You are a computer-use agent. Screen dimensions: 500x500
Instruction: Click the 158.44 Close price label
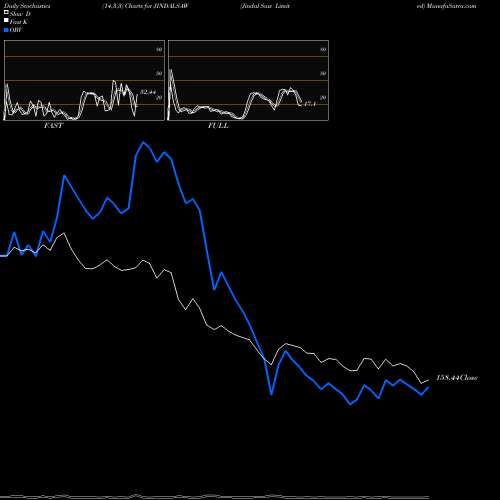[457, 378]
